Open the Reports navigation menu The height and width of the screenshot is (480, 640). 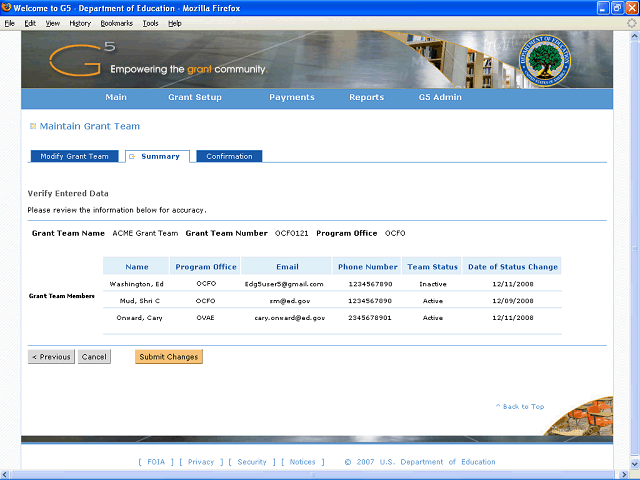pos(367,97)
